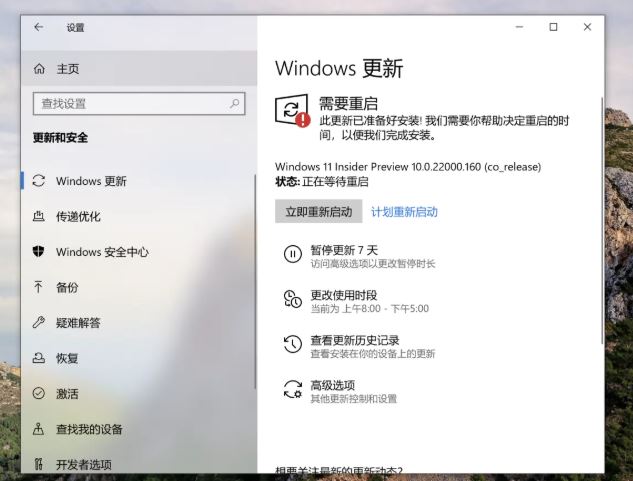Click the 备份 upload arrow icon
Image resolution: width=633 pixels, height=481 pixels.
(x=38, y=287)
